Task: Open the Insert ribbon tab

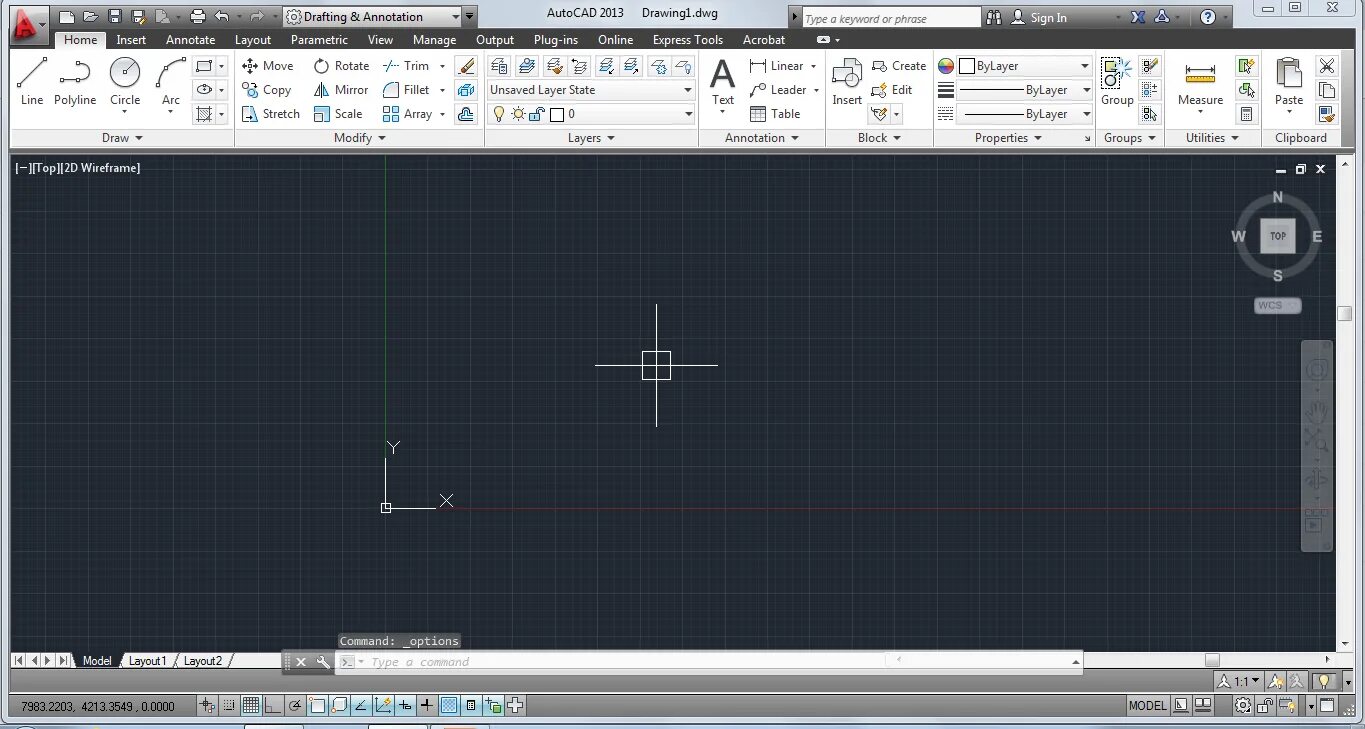Action: point(131,40)
